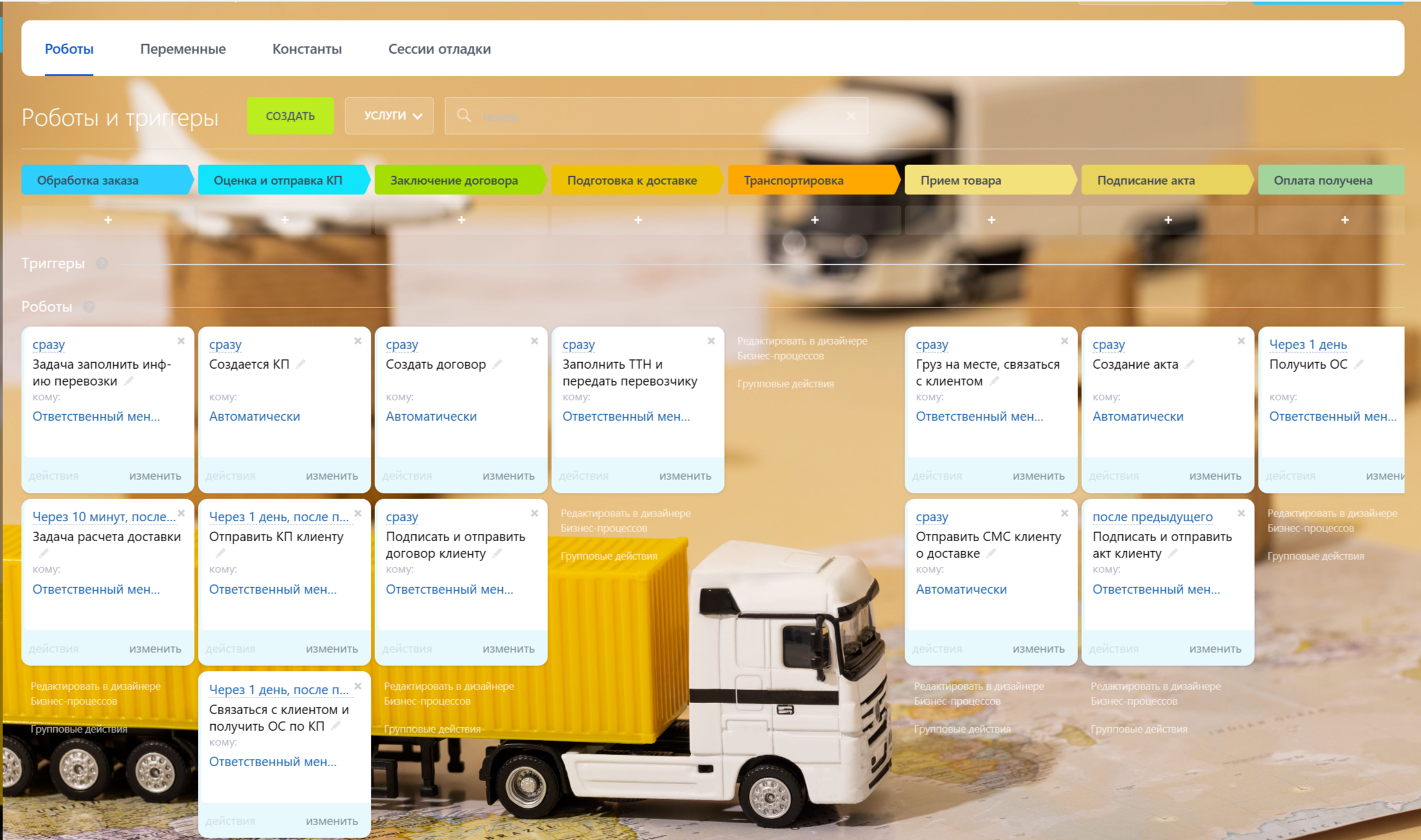The image size is (1421, 840).
Task: Open Ответственный мен... recipient on Задача расчета доставки
Action: pyautogui.click(x=96, y=589)
